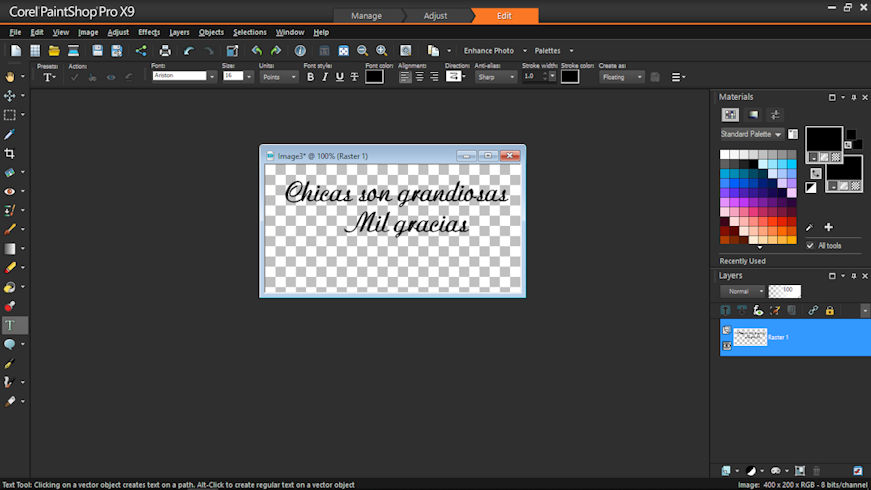Switch to the Adjust tab
This screenshot has width=871, height=490.
435,16
